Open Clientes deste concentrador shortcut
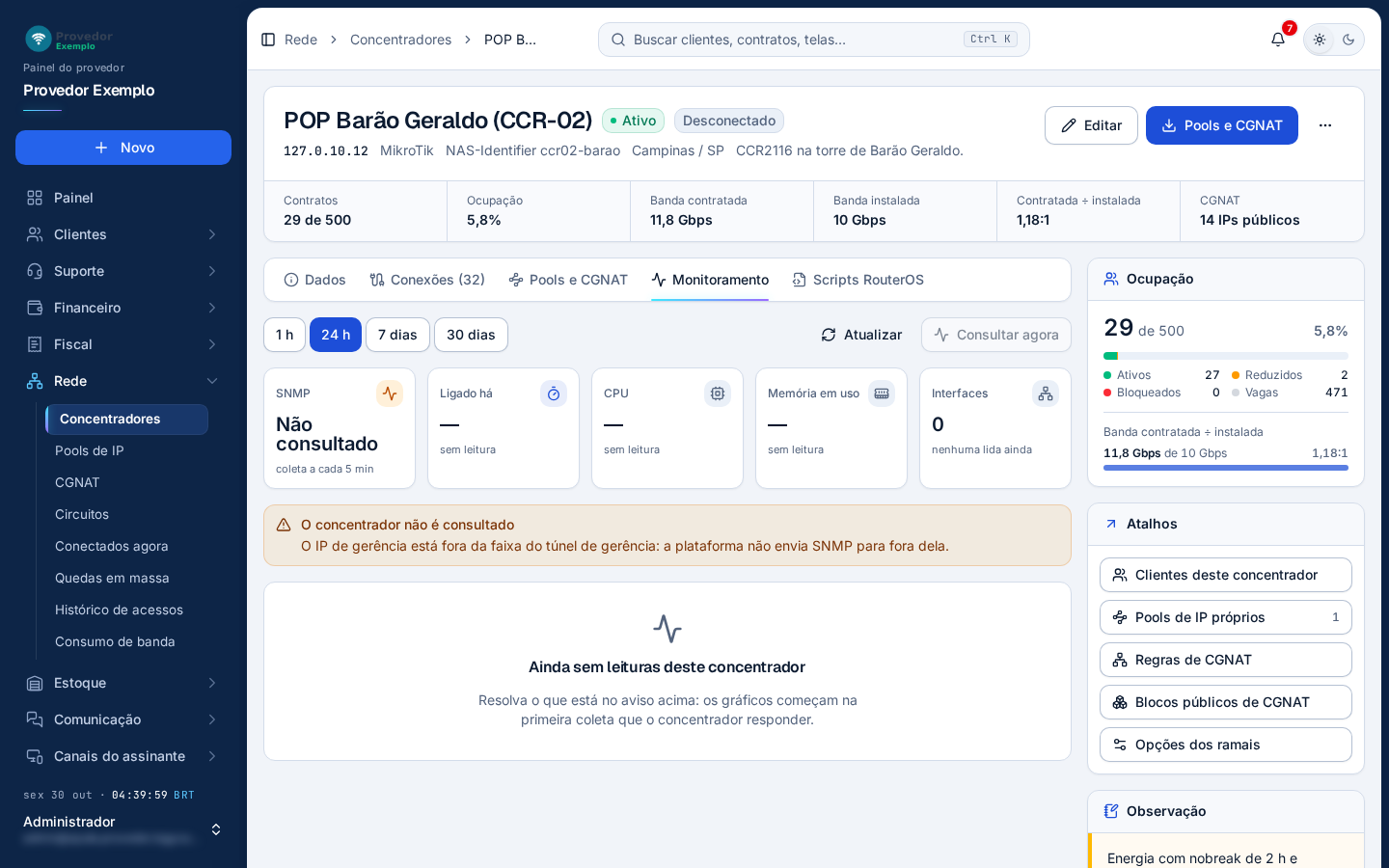Image resolution: width=1389 pixels, height=868 pixels. pos(1226,575)
